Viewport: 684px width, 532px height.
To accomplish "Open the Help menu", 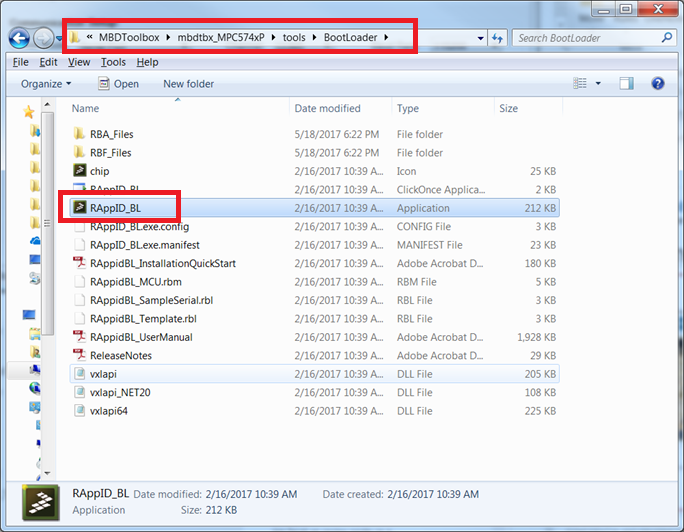I will [147, 62].
